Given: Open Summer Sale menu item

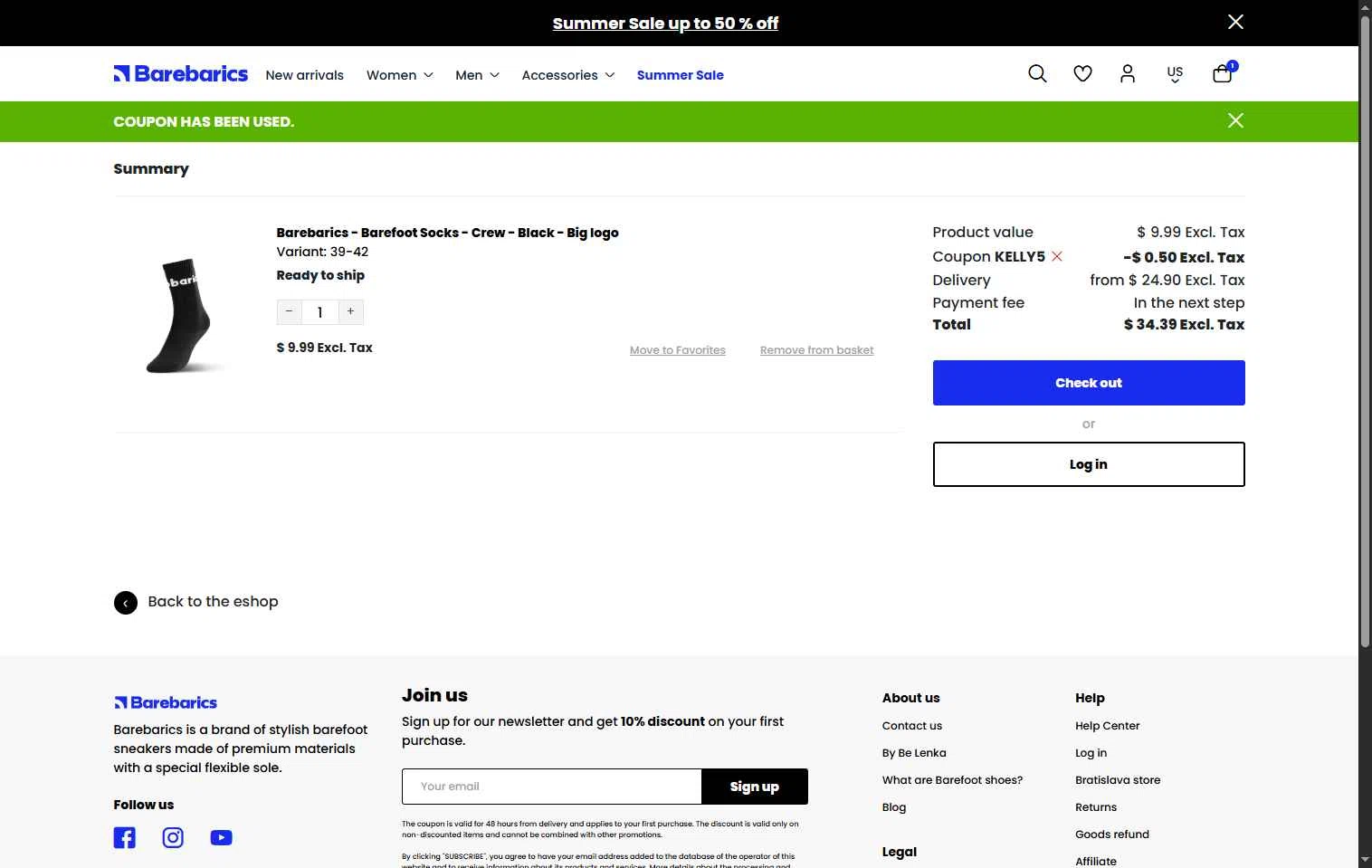Looking at the screenshot, I should coord(681,75).
